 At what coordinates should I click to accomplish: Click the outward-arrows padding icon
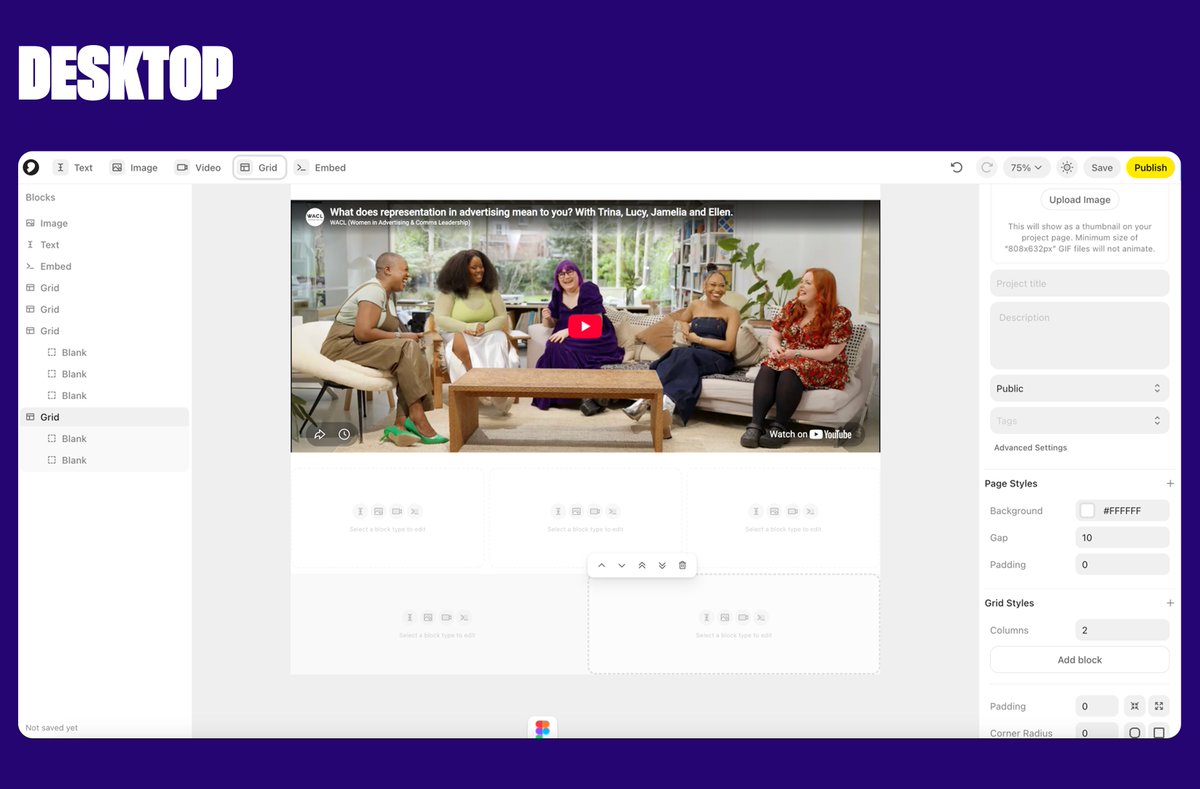pyautogui.click(x=1159, y=706)
